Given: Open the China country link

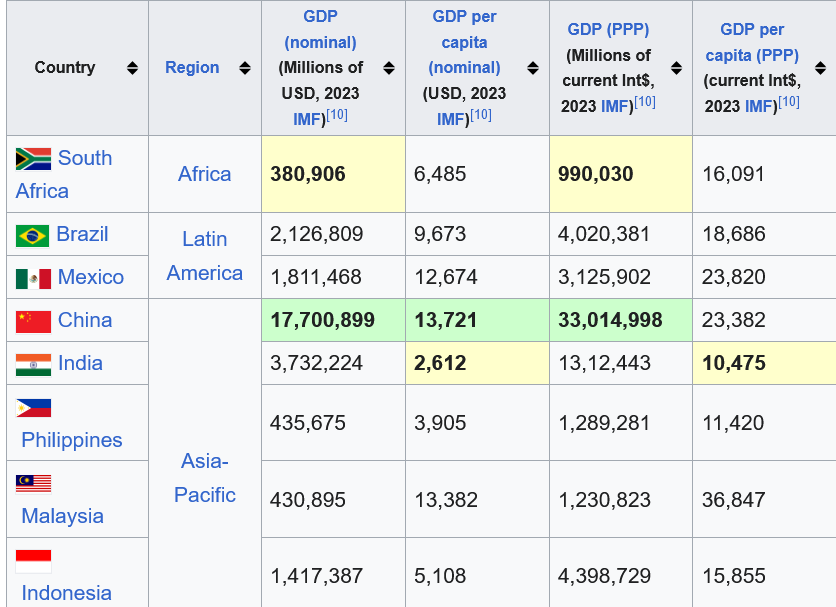Looking at the screenshot, I should tap(85, 320).
